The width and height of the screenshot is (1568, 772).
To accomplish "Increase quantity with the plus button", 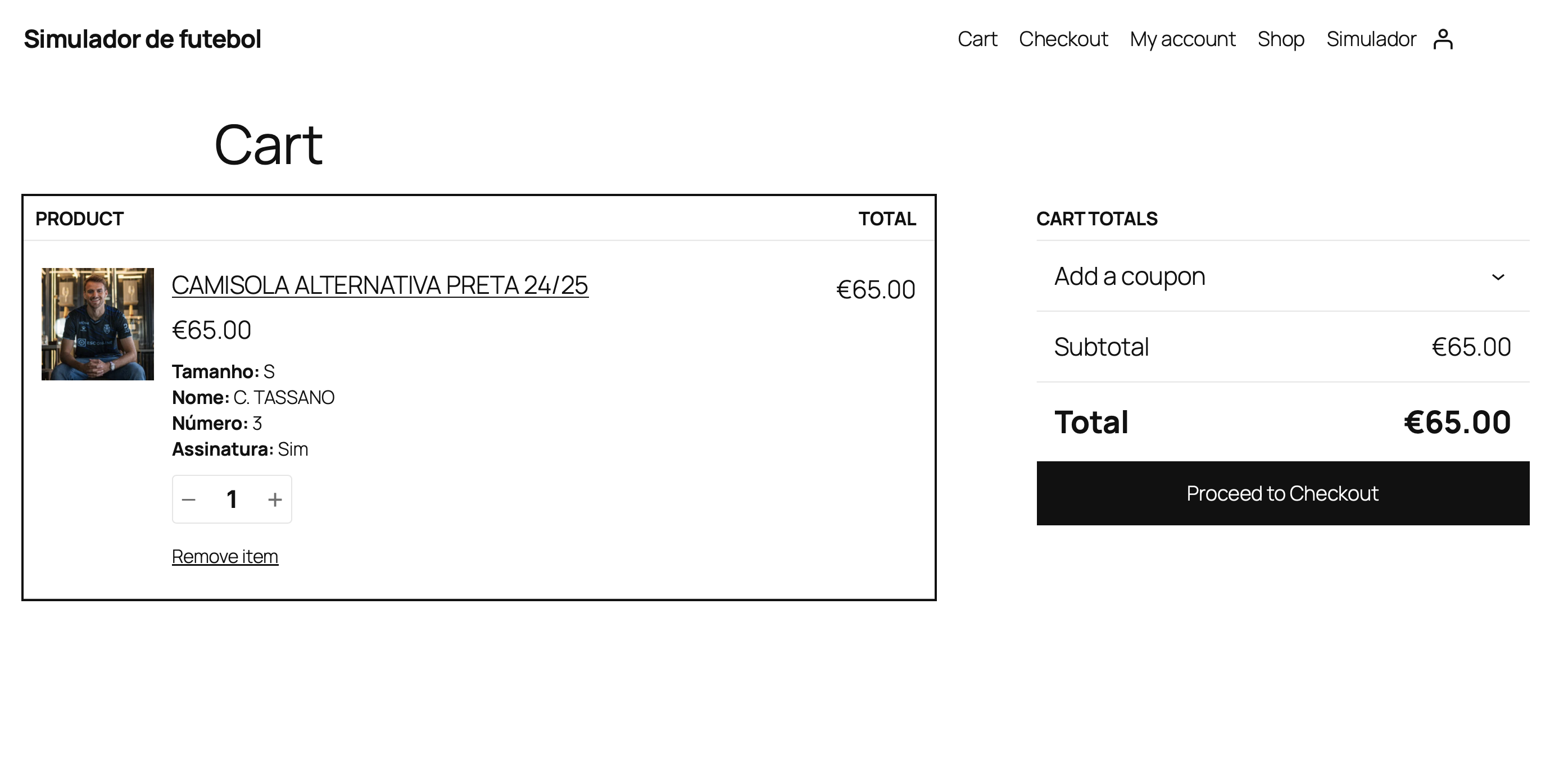I will point(275,499).
